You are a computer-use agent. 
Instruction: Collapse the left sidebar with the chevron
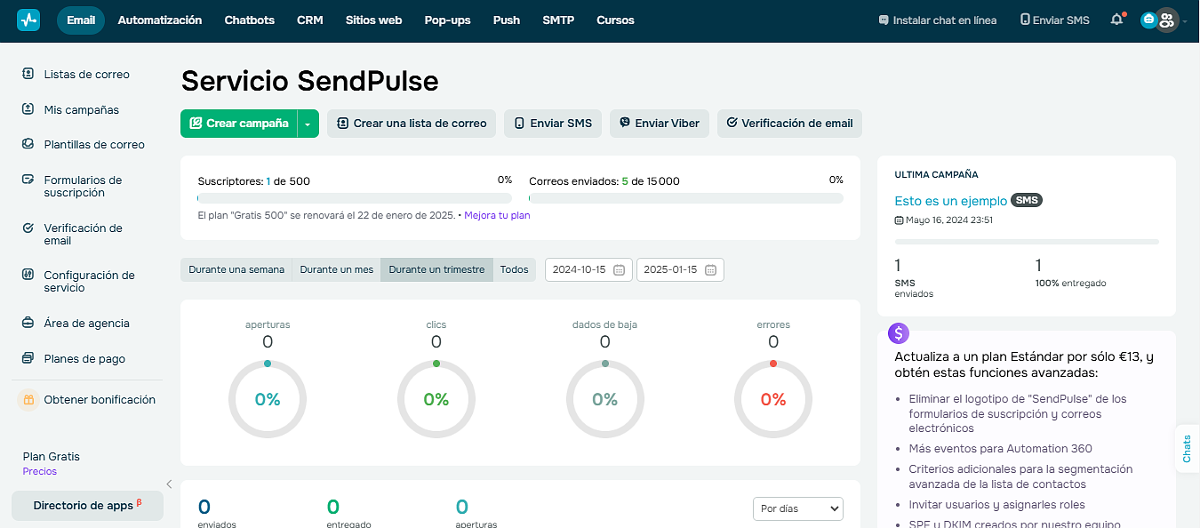(169, 484)
